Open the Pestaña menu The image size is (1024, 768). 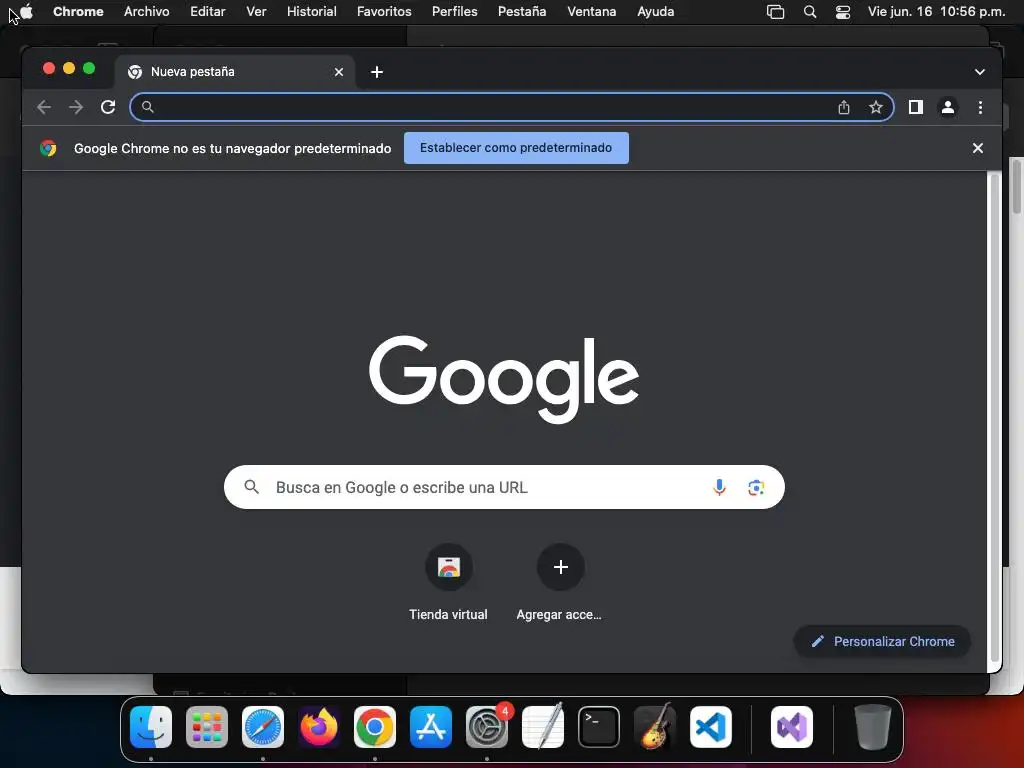tap(522, 12)
